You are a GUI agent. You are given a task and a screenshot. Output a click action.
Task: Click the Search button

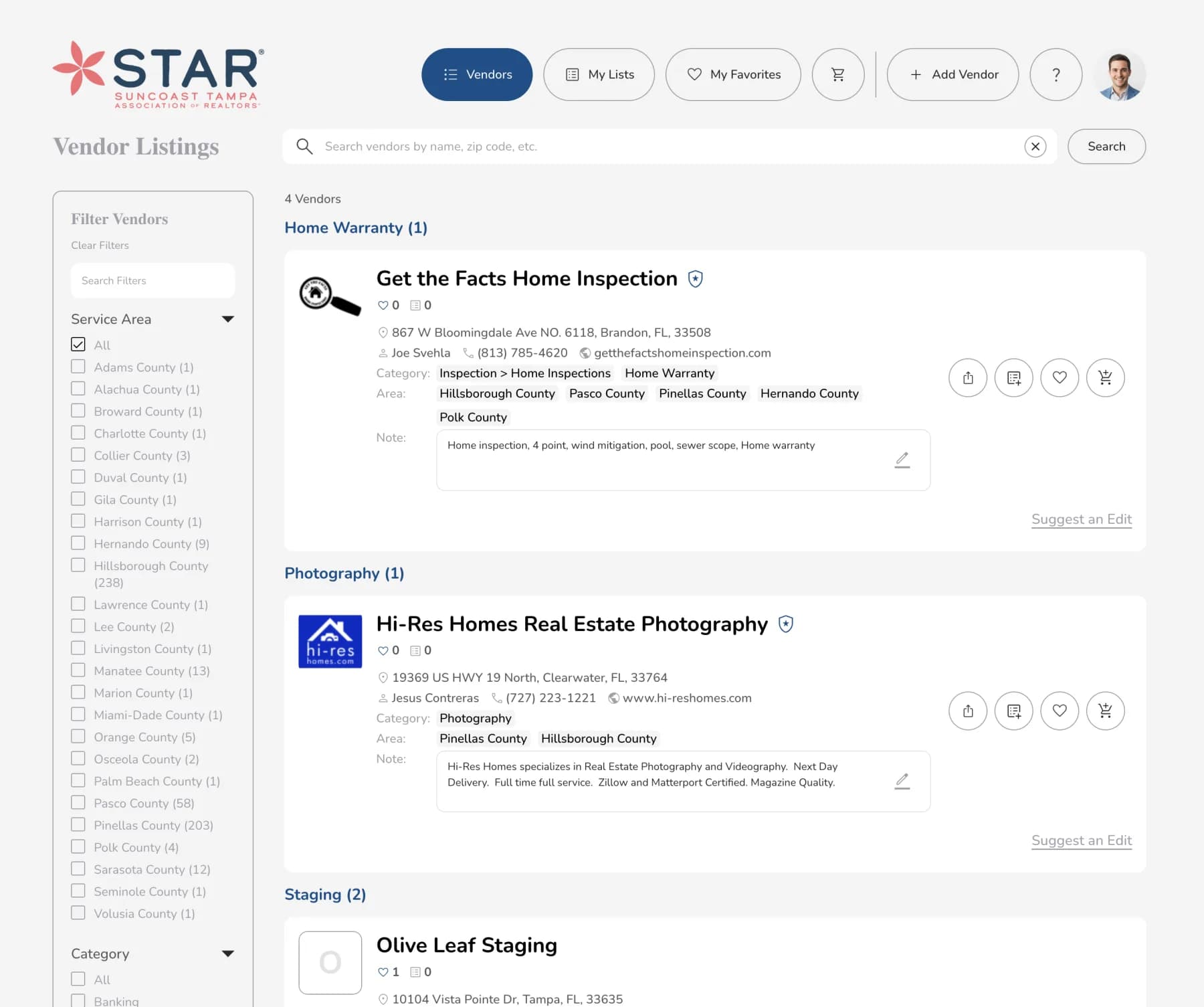point(1106,147)
